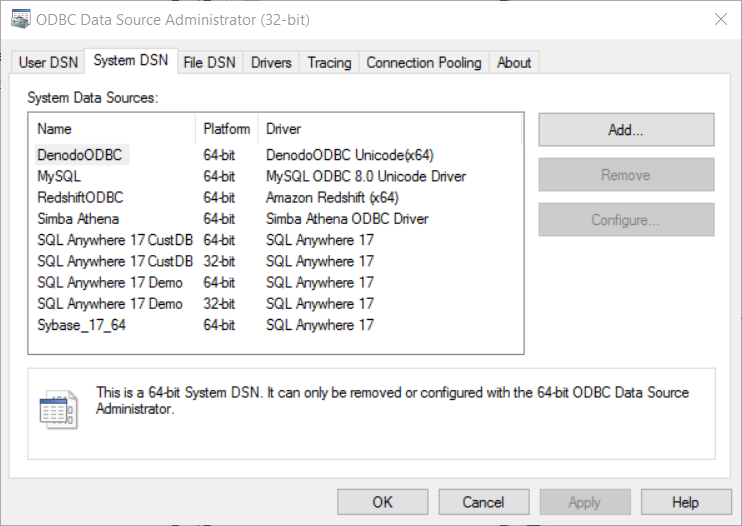Click the Apply button
Screen dimensions: 742x526
[585, 502]
